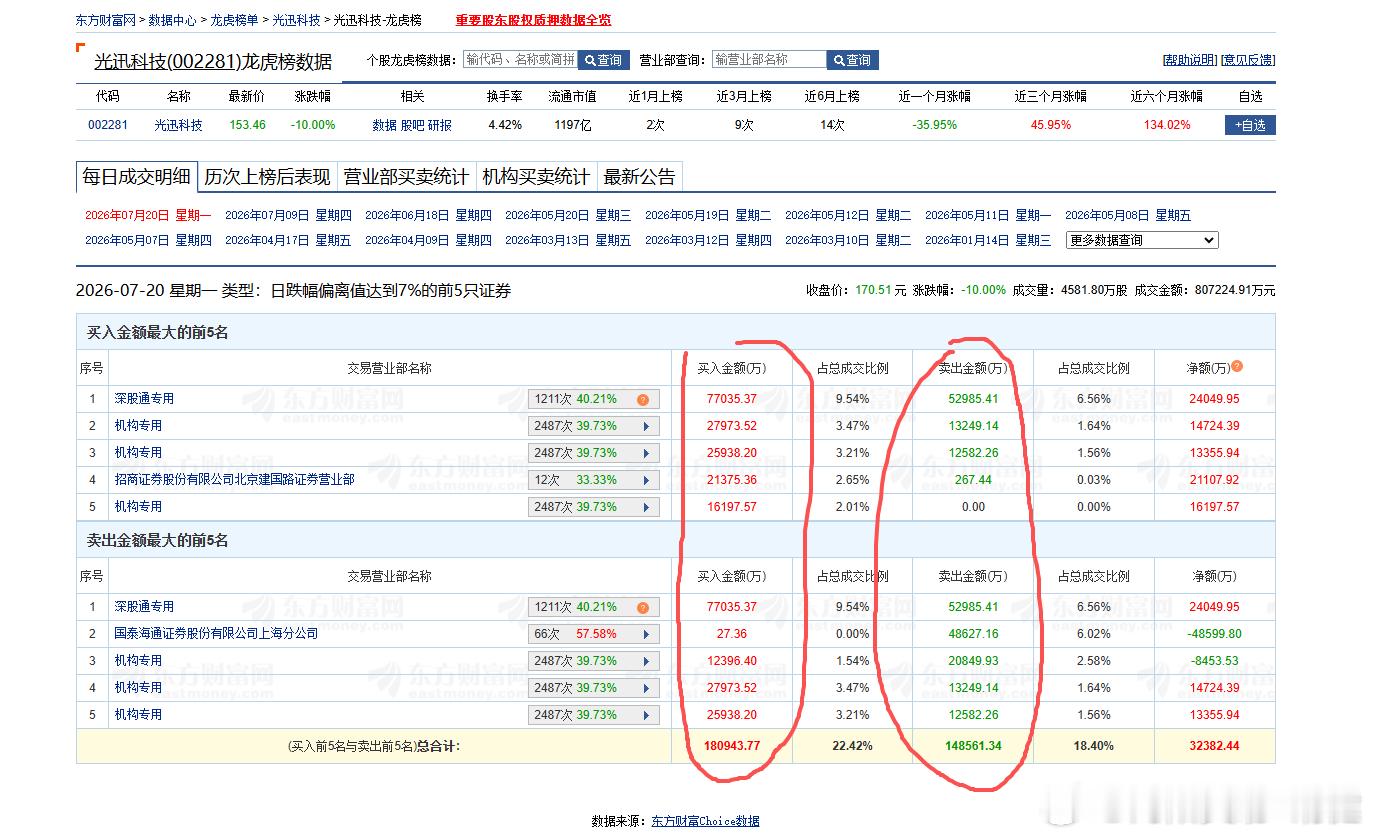Image resolution: width=1374 pixels, height=840 pixels.
Task: Click arrow icon on 12次 33.33% button
Action: (x=646, y=480)
